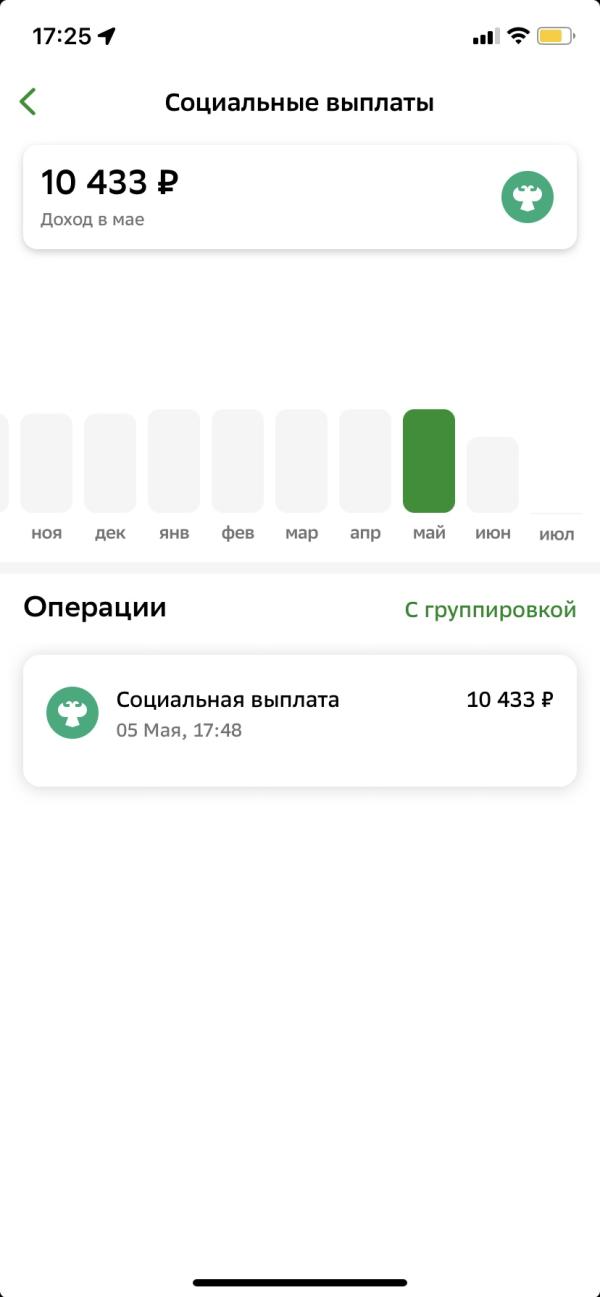
Task: Open the Социальная выплата operation entry
Action: [x=300, y=720]
